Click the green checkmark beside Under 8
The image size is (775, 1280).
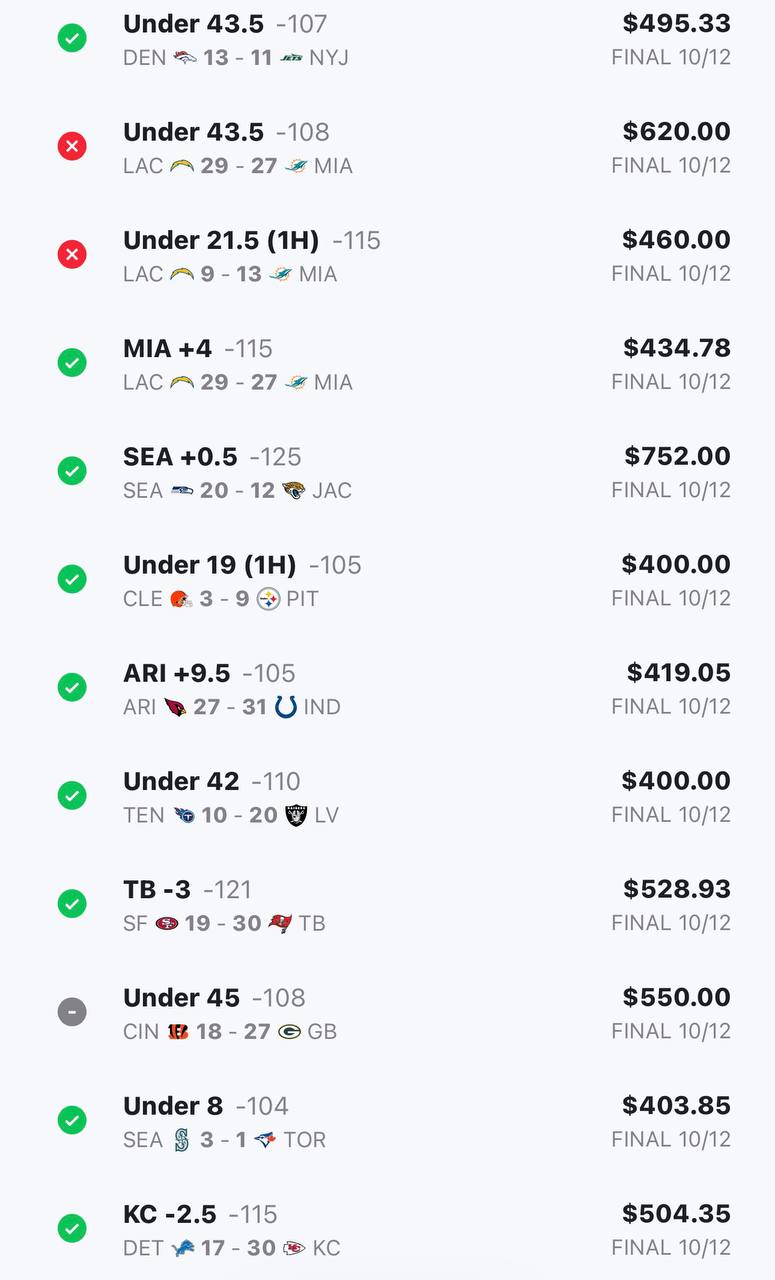pos(72,1120)
